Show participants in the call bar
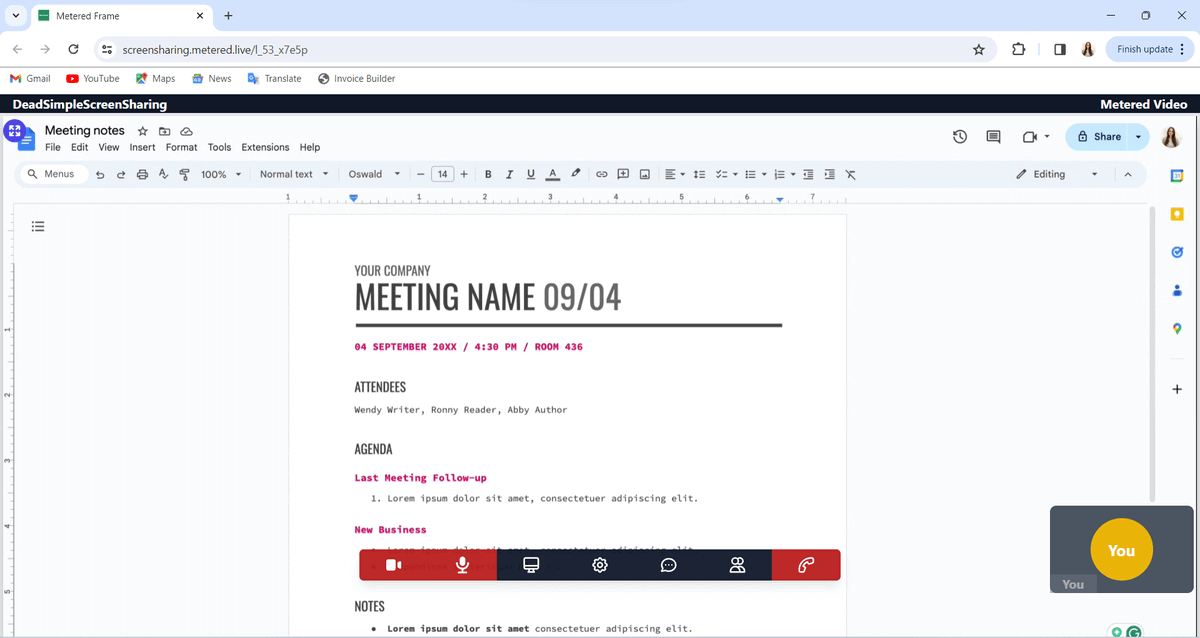Image resolution: width=1200 pixels, height=638 pixels. click(x=737, y=565)
